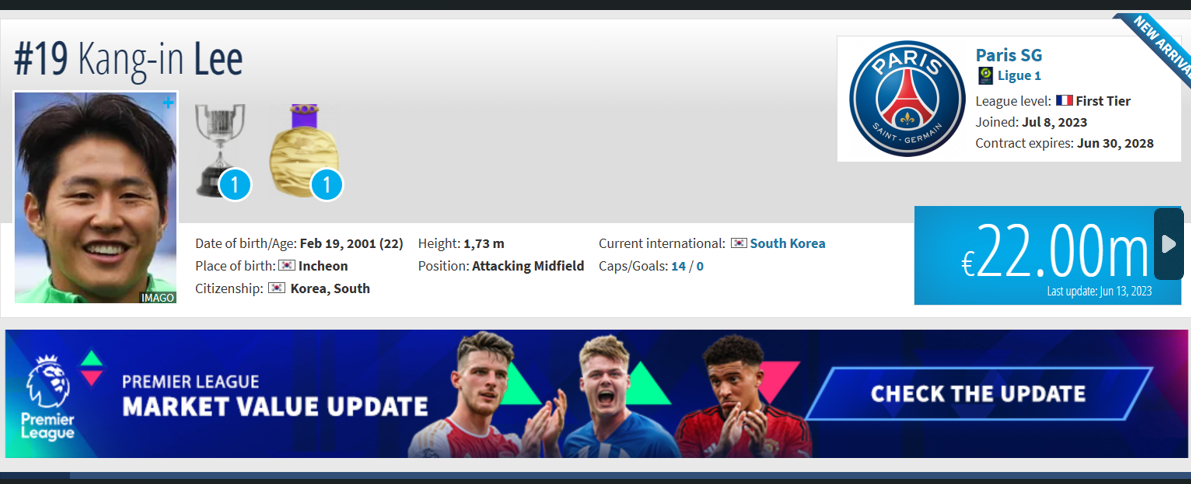Click the Check The Update button
The height and width of the screenshot is (484, 1191).
978,393
